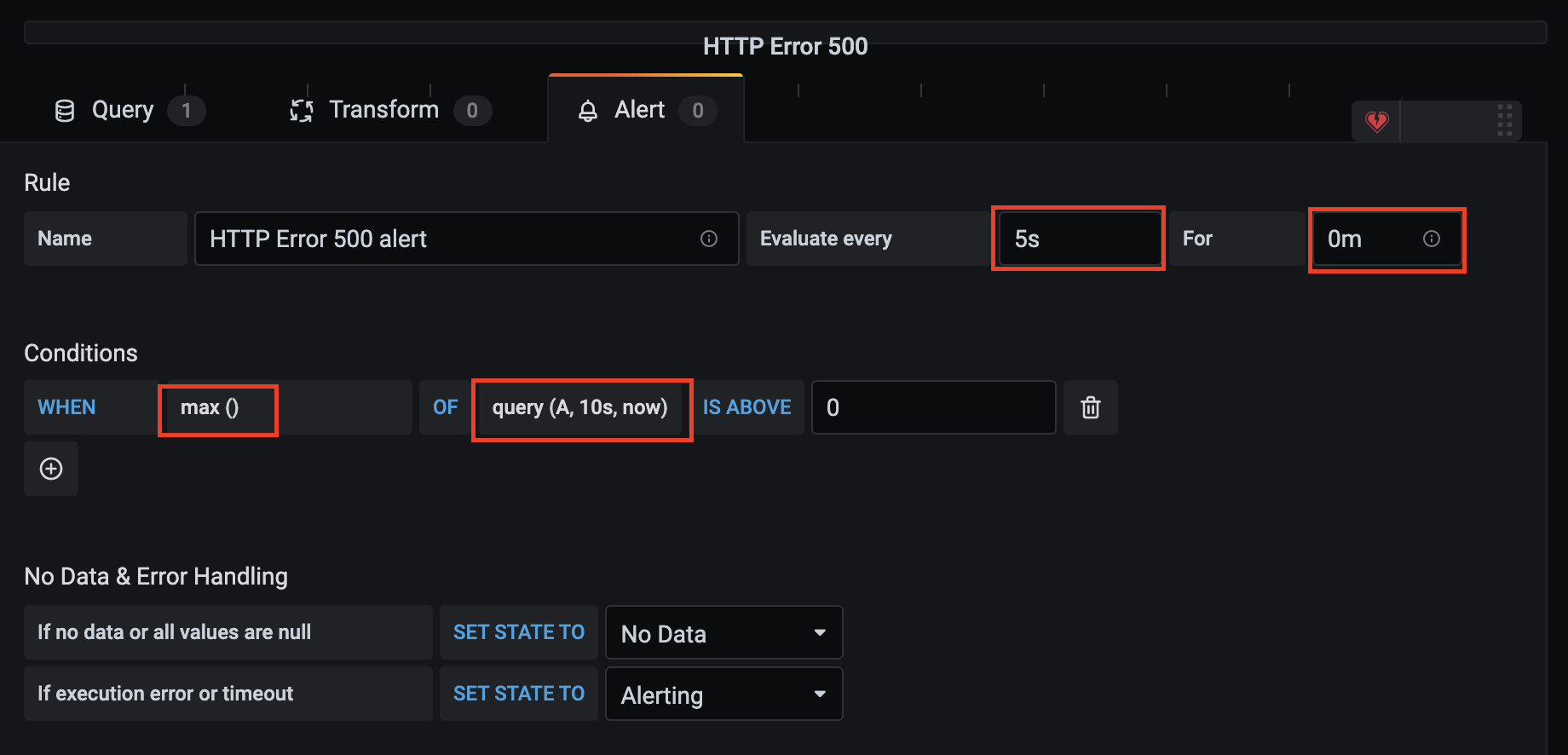The width and height of the screenshot is (1568, 755).
Task: Delete the condition with trash icon
Action: [1091, 407]
